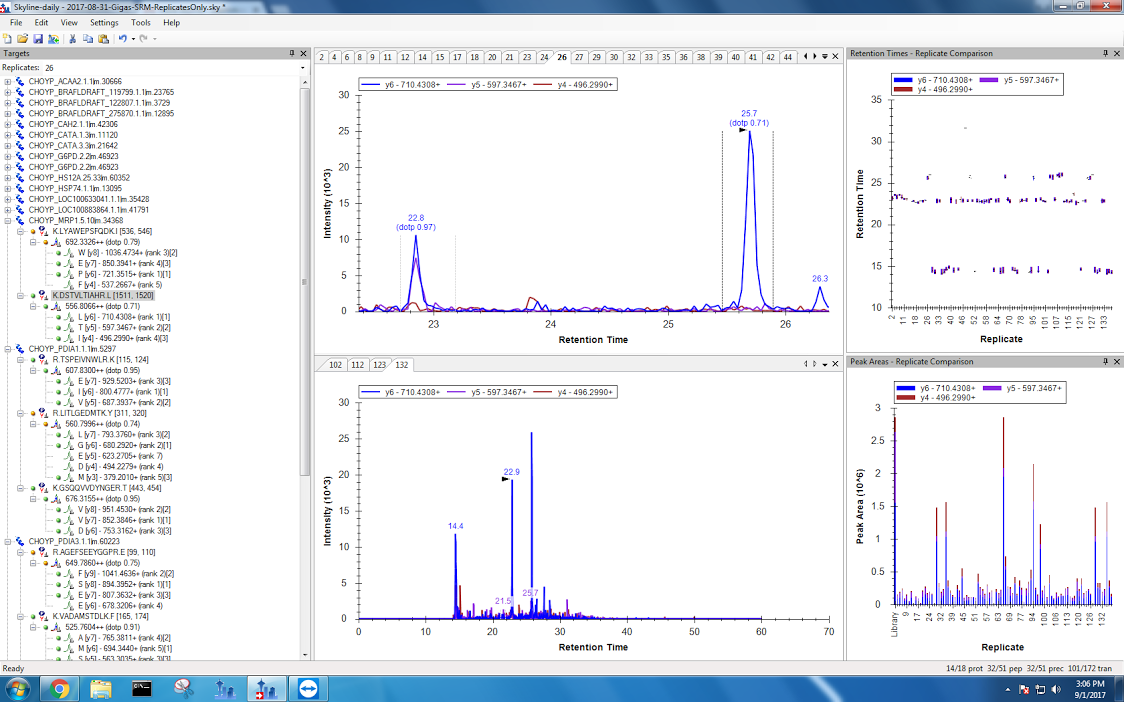Save the document with the floppy icon
Image resolution: width=1124 pixels, height=702 pixels.
coord(36,38)
